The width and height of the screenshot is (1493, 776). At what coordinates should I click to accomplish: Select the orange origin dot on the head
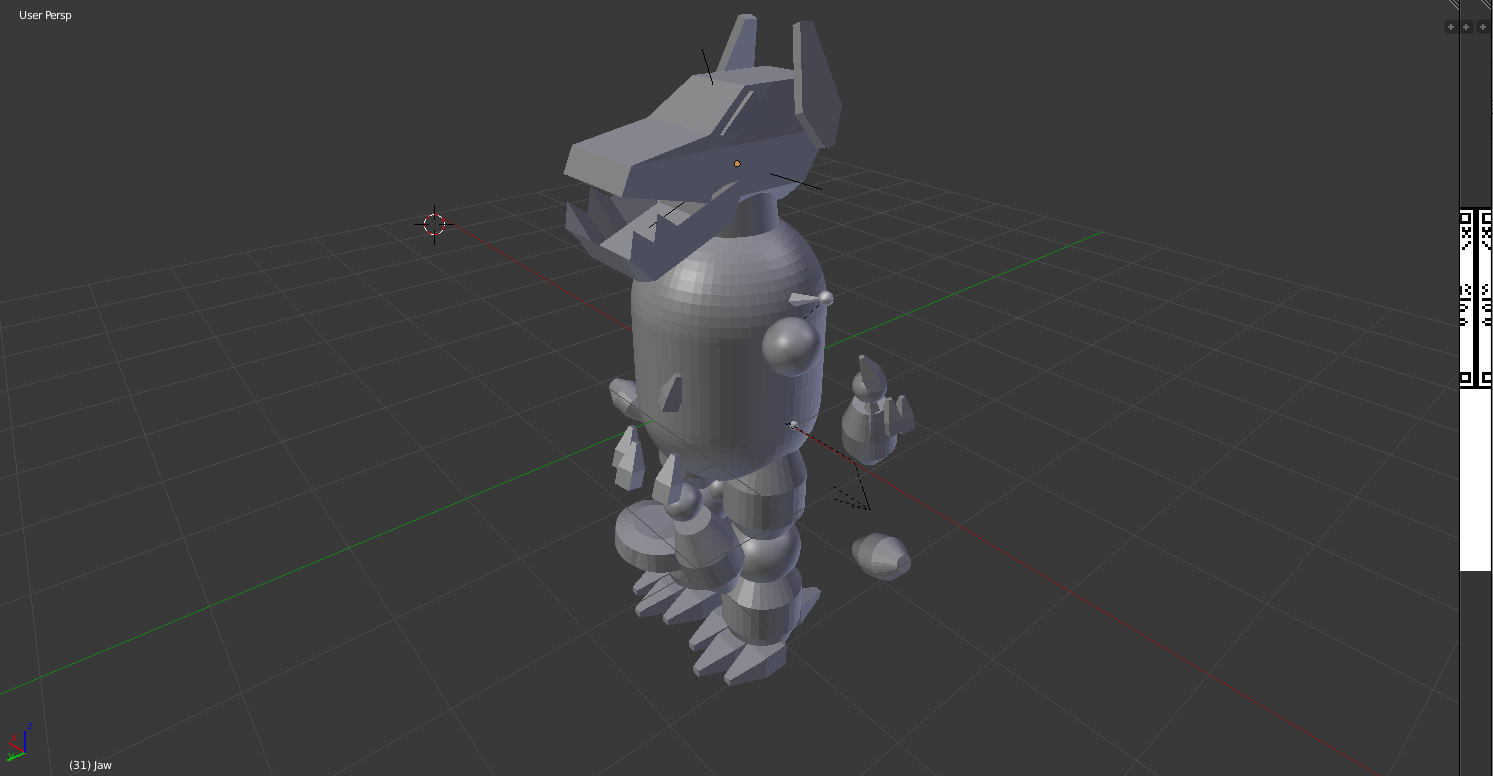[737, 163]
